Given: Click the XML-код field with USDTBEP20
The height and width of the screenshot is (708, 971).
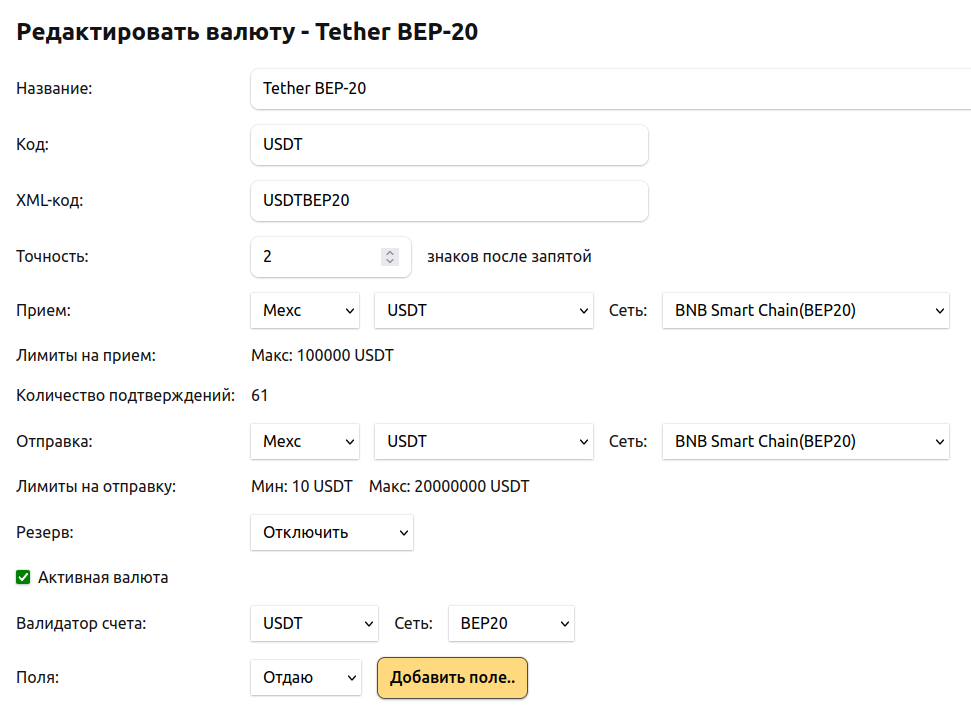Looking at the screenshot, I should coord(449,201).
